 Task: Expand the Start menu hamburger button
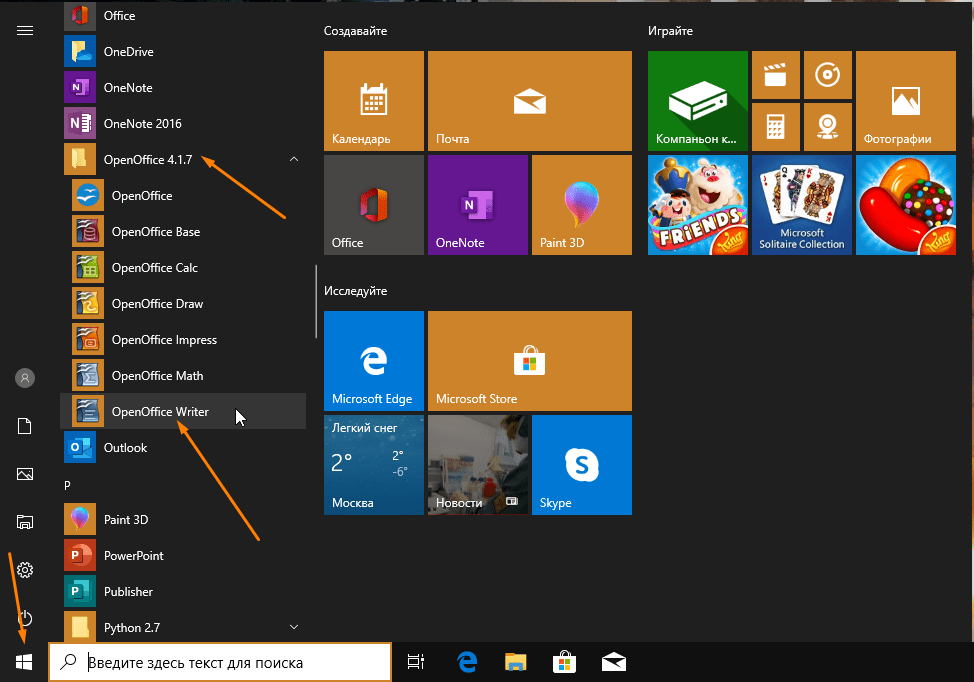click(25, 30)
